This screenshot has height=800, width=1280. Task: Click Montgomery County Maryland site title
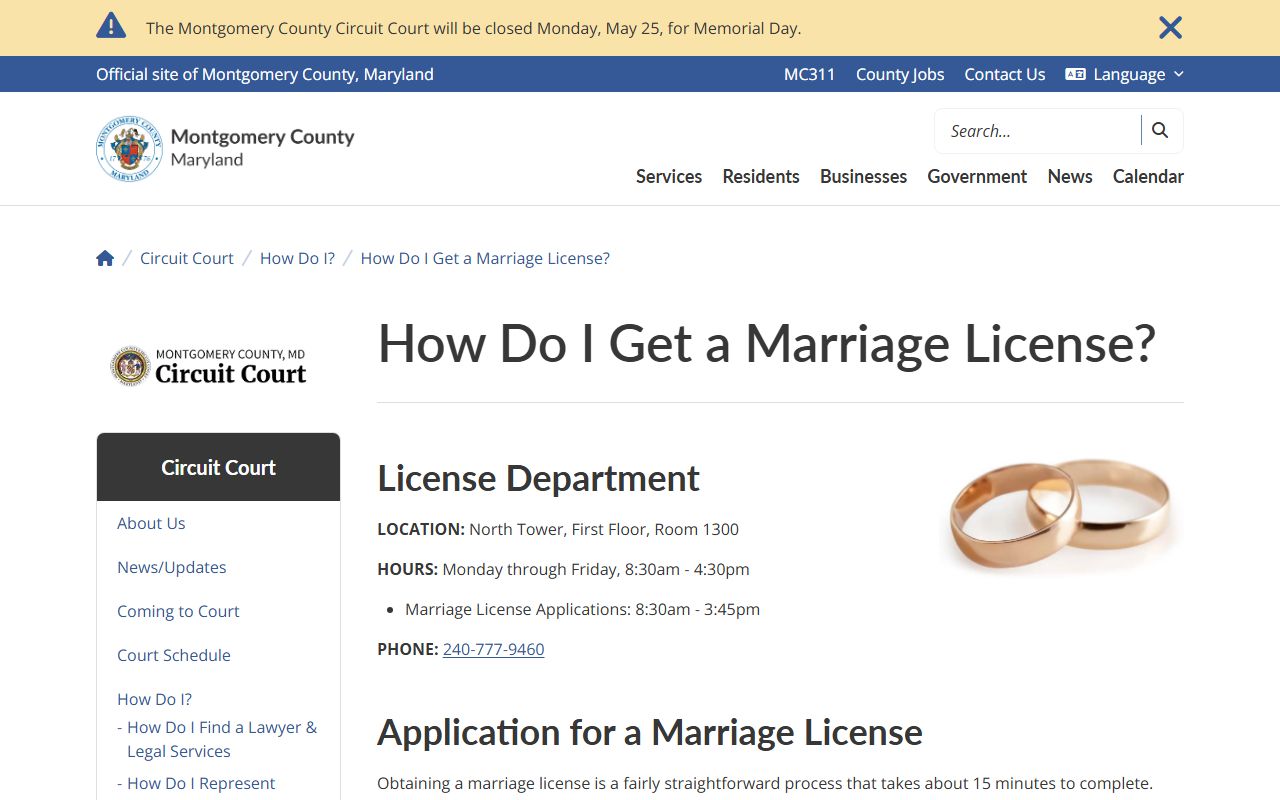point(262,147)
